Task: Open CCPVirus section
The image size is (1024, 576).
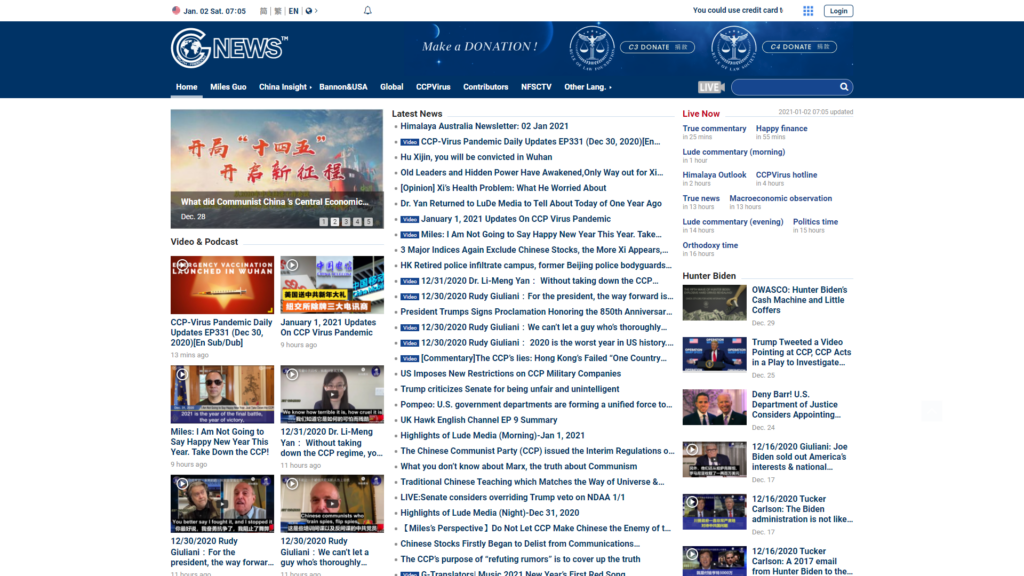Action: click(x=433, y=87)
